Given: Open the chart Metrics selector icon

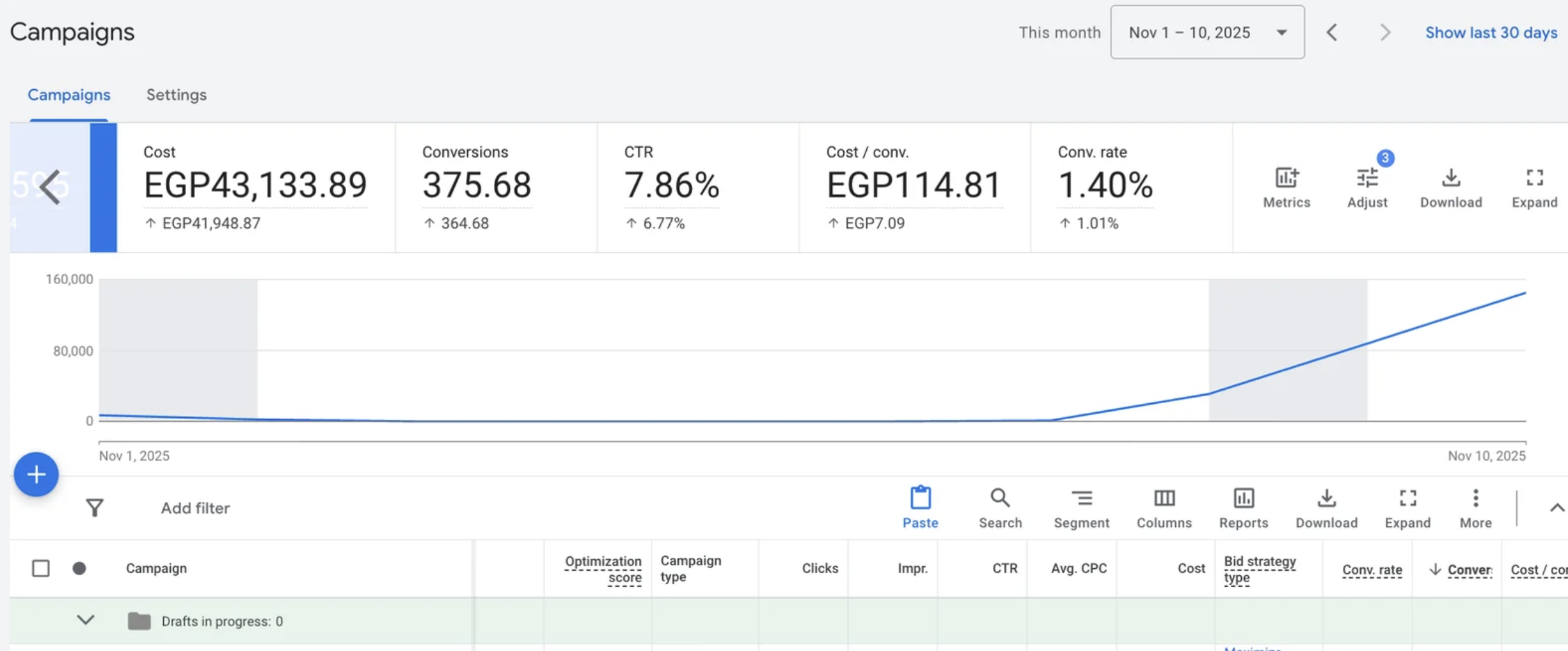Looking at the screenshot, I should (x=1286, y=179).
